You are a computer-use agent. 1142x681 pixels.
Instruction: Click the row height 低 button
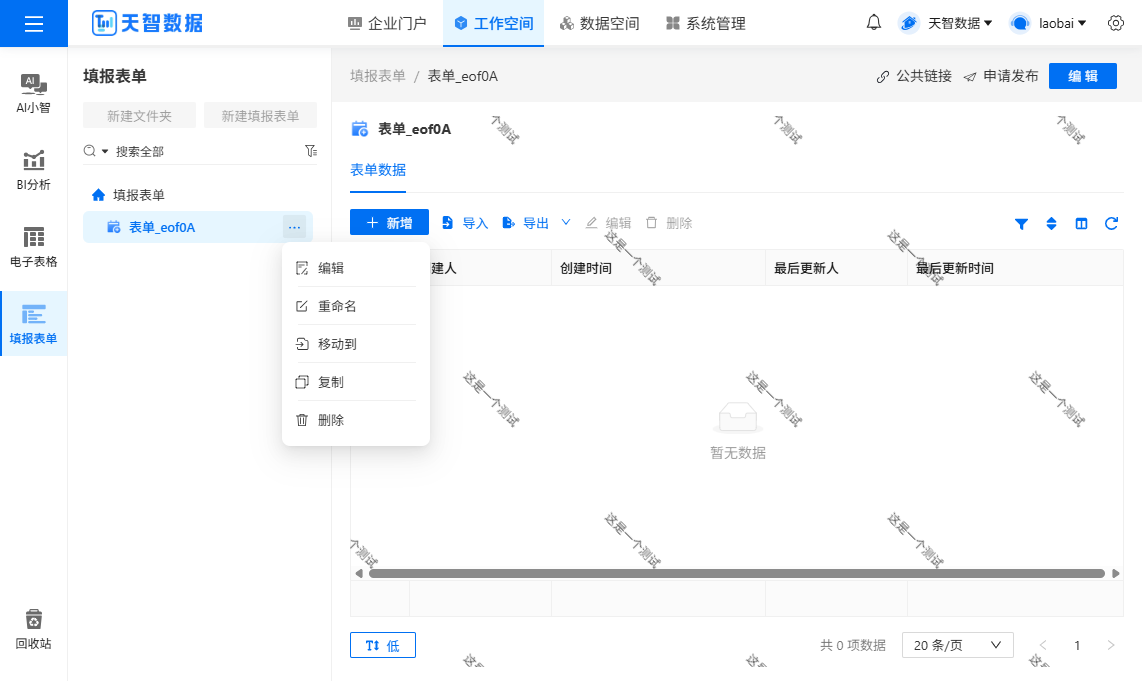[x=382, y=645]
